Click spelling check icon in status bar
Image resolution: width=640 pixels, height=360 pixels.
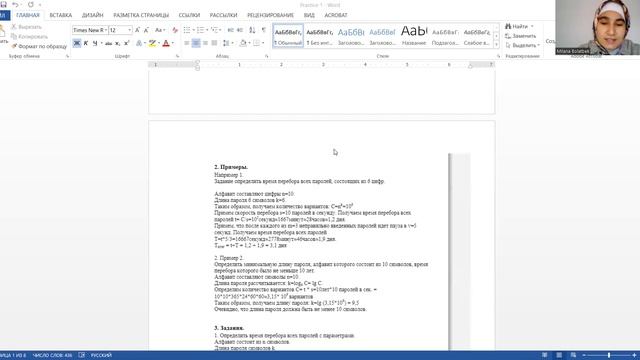(82, 356)
